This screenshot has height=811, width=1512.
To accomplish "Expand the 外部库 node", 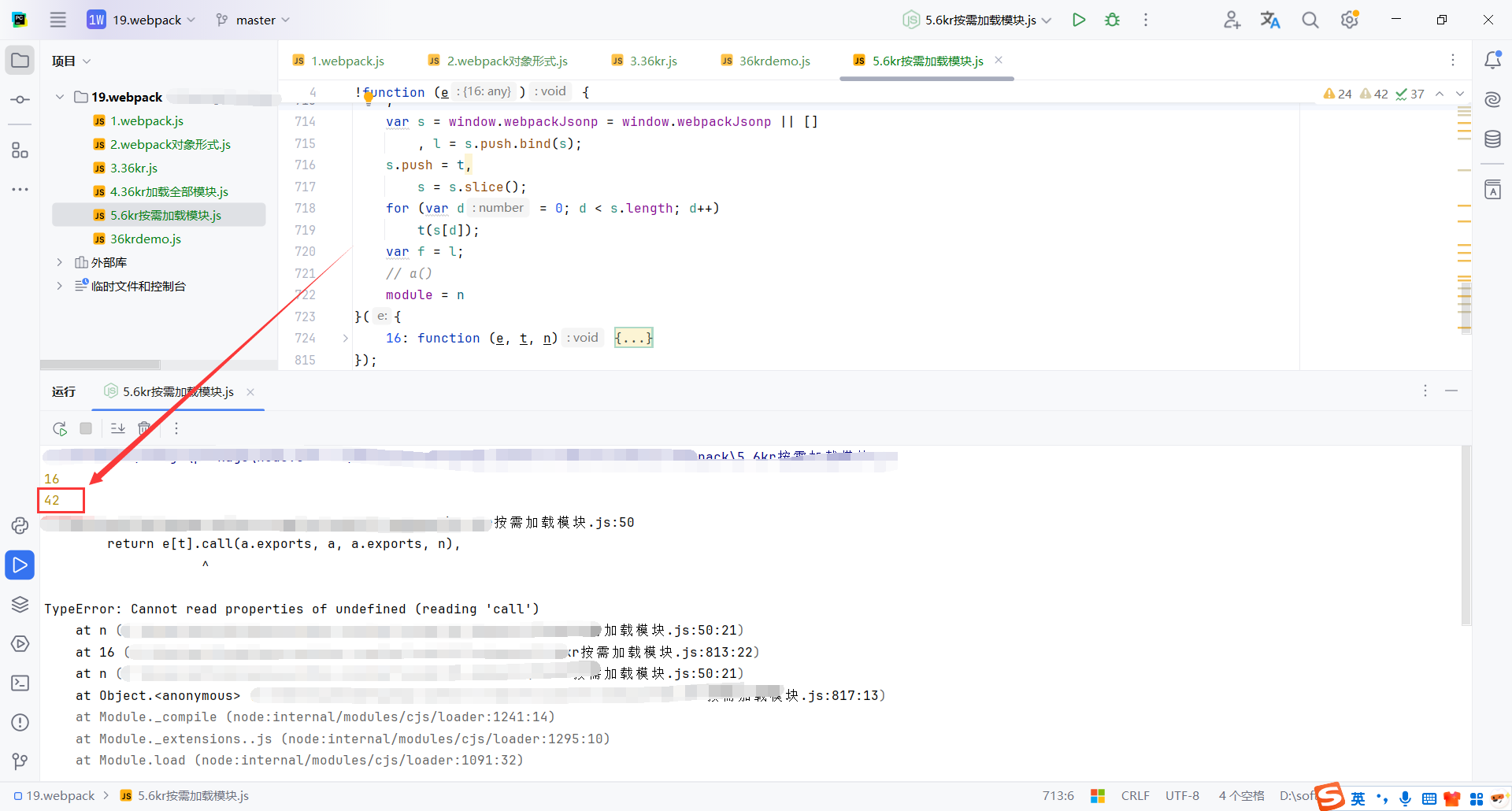I will point(59,262).
